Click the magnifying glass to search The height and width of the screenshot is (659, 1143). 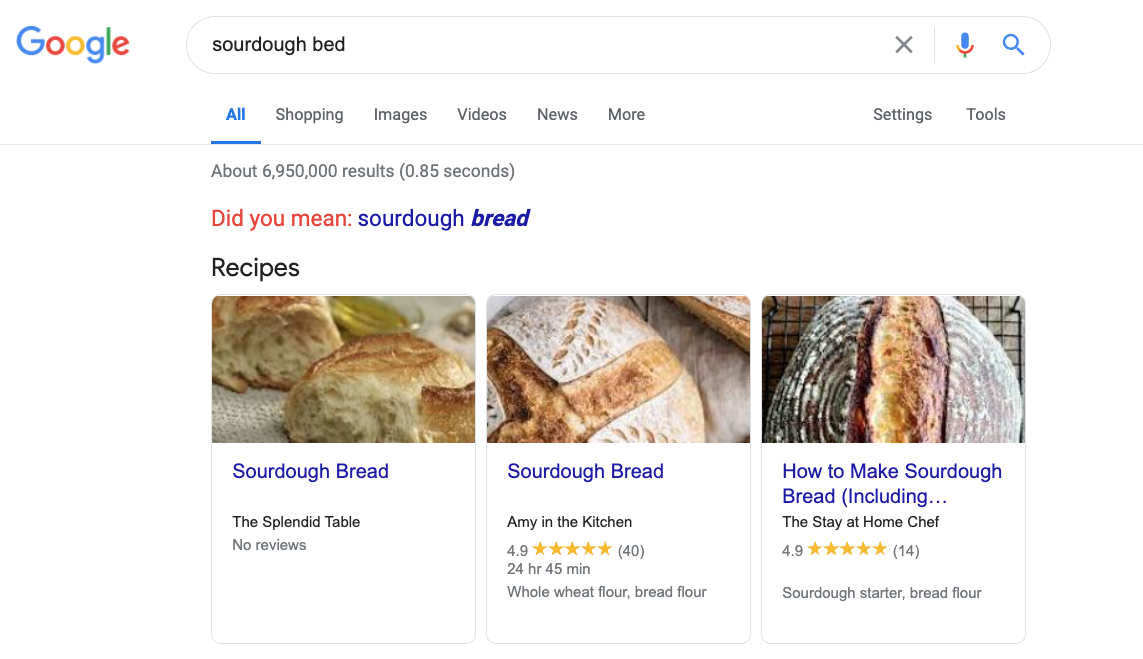[x=1013, y=44]
